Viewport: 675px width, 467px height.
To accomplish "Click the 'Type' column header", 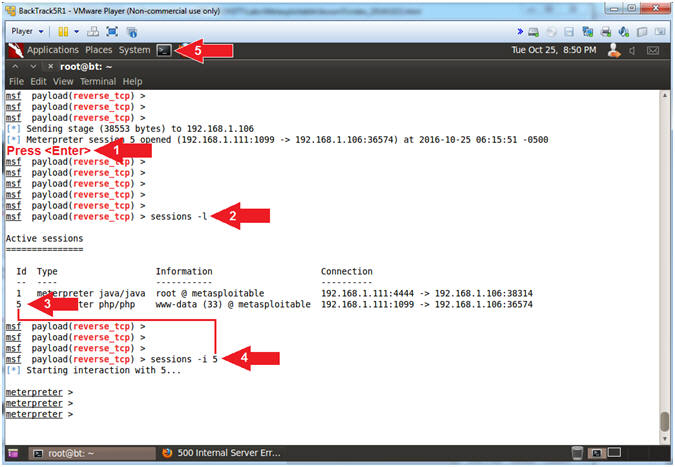I will [47, 272].
